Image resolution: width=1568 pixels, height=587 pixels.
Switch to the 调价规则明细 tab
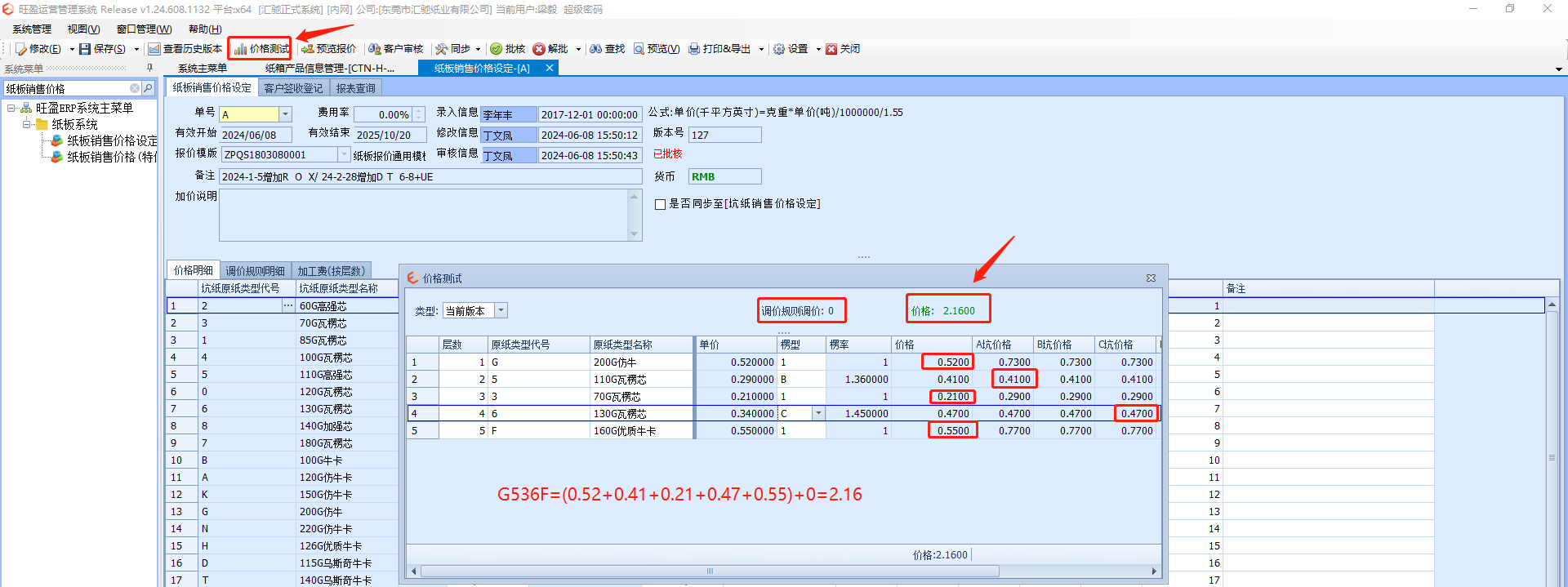pos(256,271)
